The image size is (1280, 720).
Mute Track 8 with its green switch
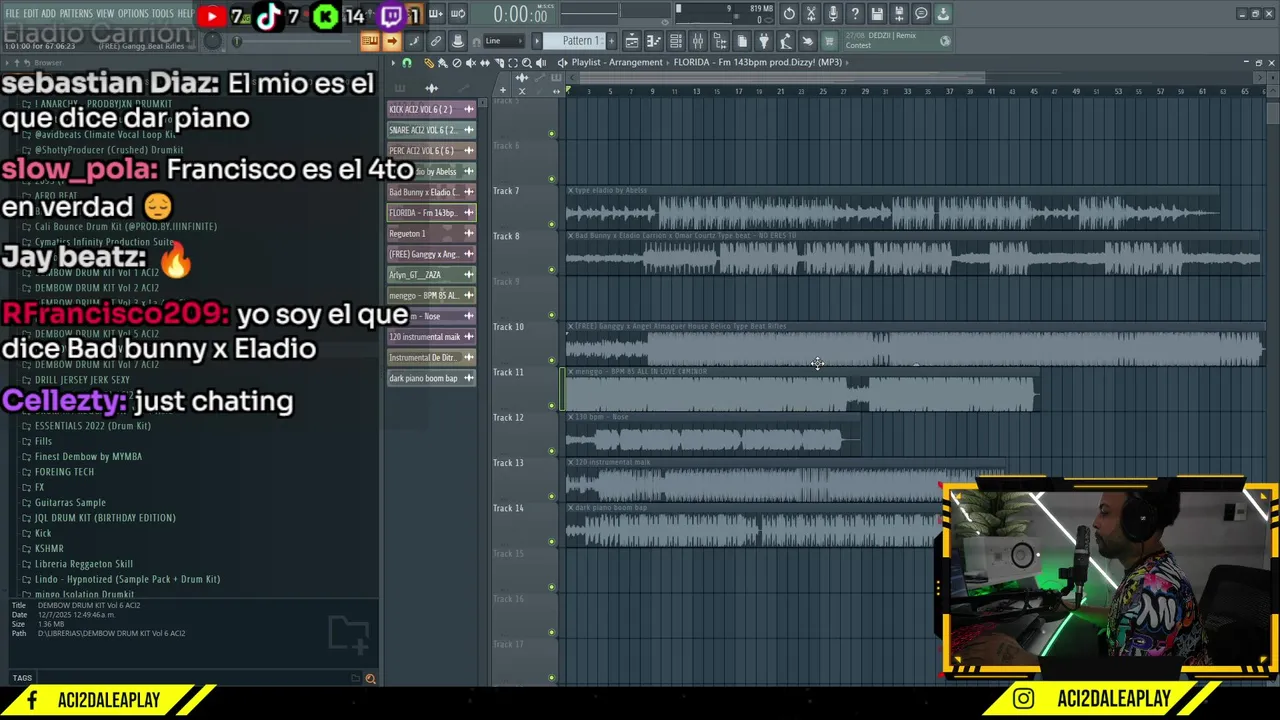tap(551, 269)
